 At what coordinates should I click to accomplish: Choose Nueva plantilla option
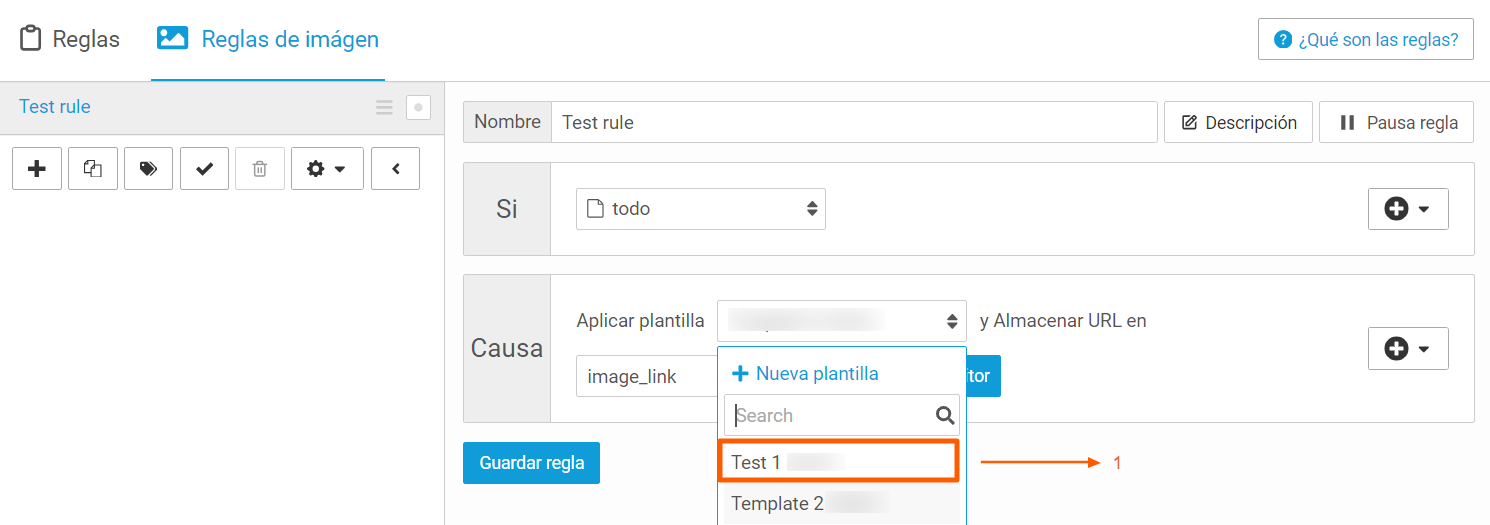[805, 373]
